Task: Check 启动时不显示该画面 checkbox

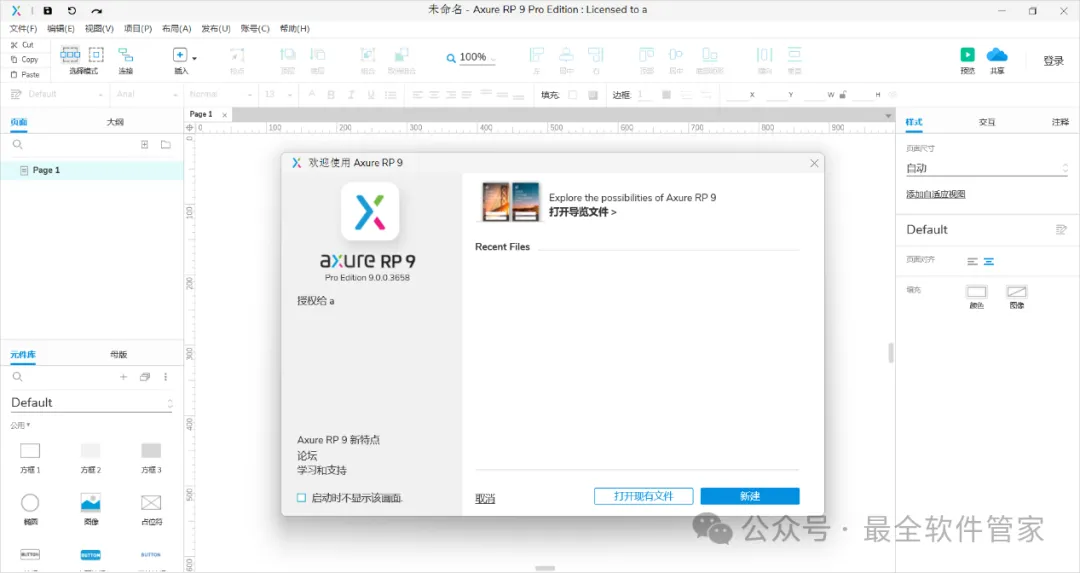Action: 301,498
